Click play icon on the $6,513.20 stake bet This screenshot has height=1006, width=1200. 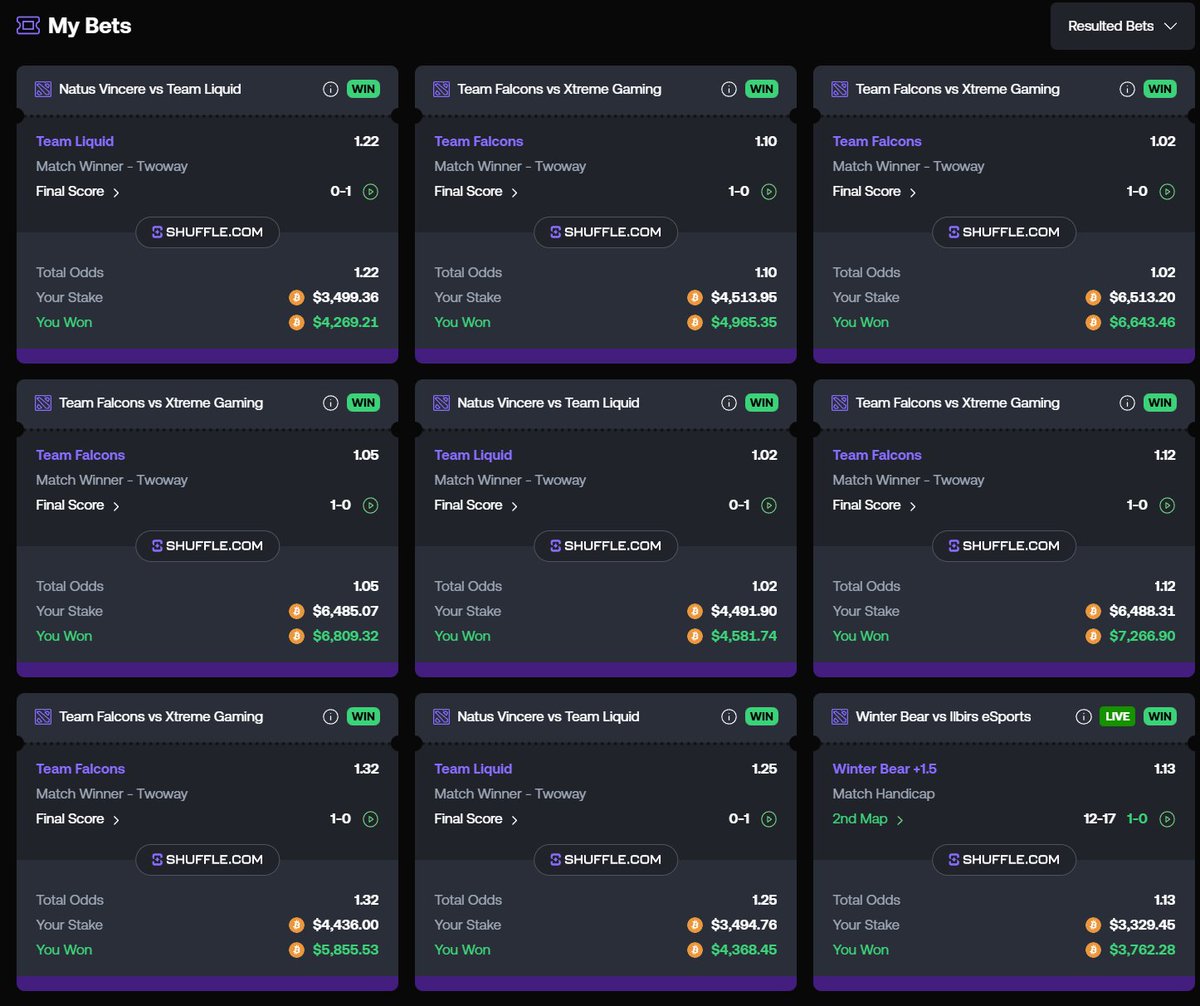1167,192
